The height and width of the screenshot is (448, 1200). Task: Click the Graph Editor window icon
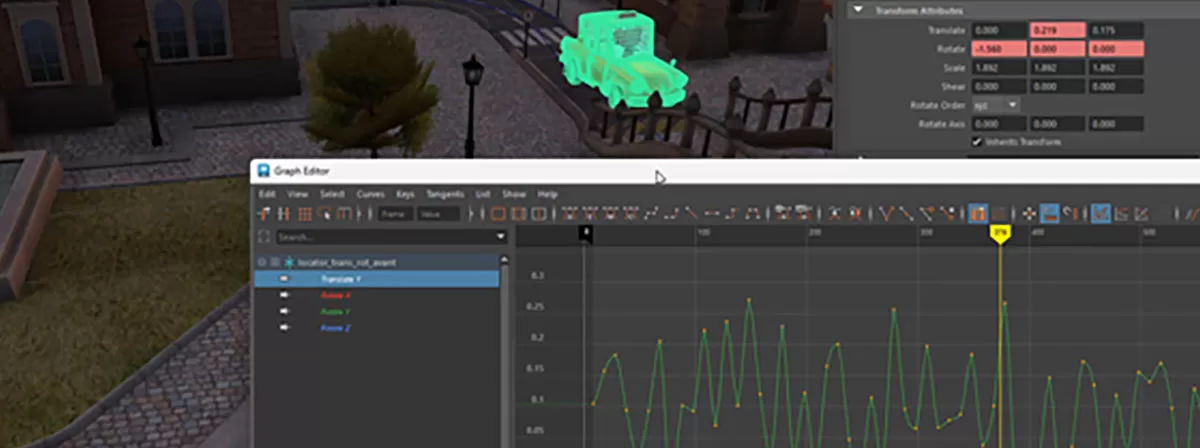point(263,171)
